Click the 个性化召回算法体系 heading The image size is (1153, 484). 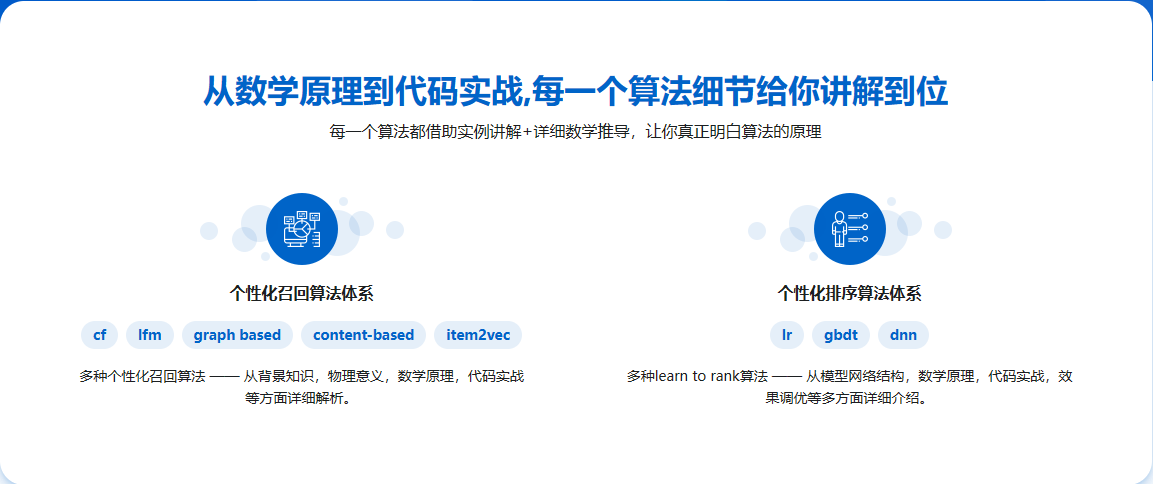[x=301, y=293]
